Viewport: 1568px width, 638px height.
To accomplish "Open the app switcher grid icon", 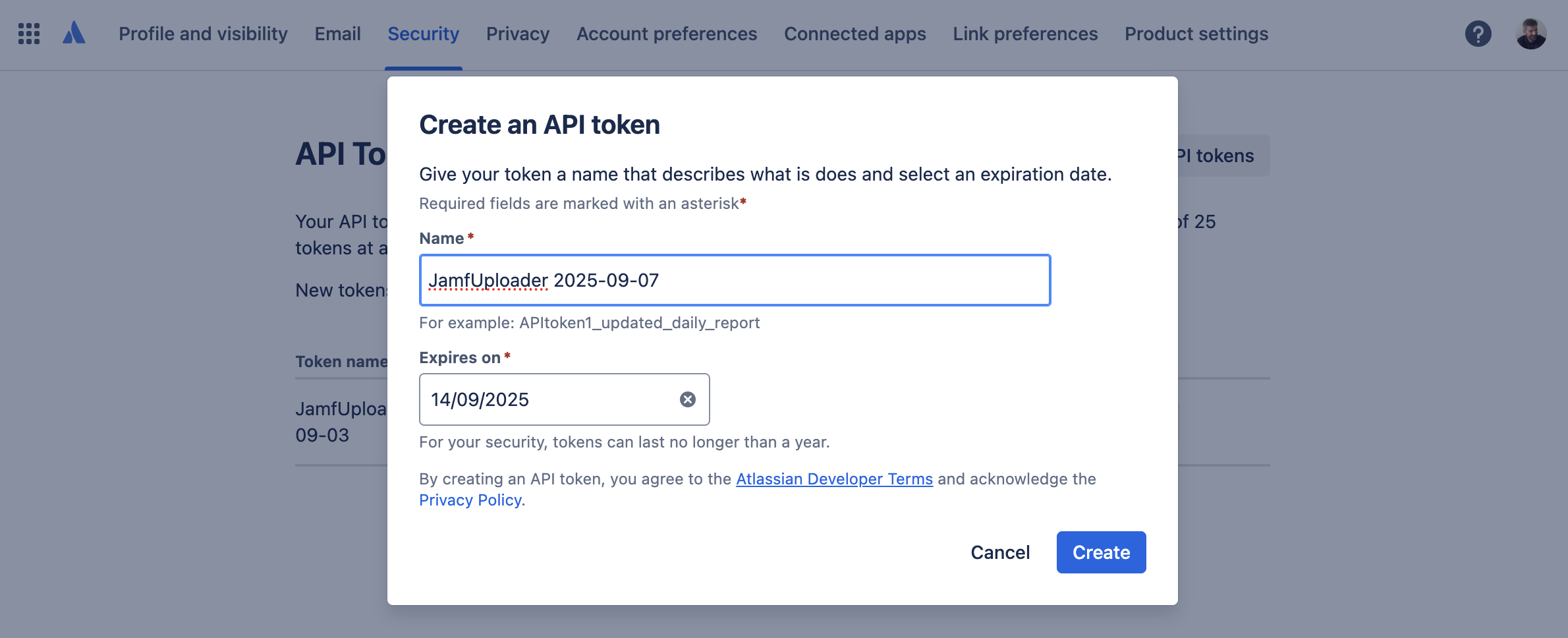I will pos(29,34).
